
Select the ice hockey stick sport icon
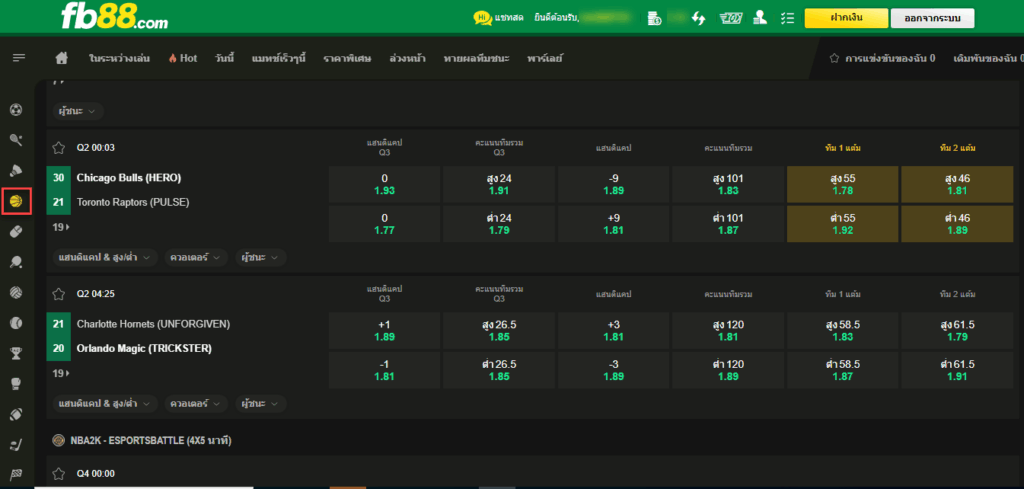click(16, 445)
